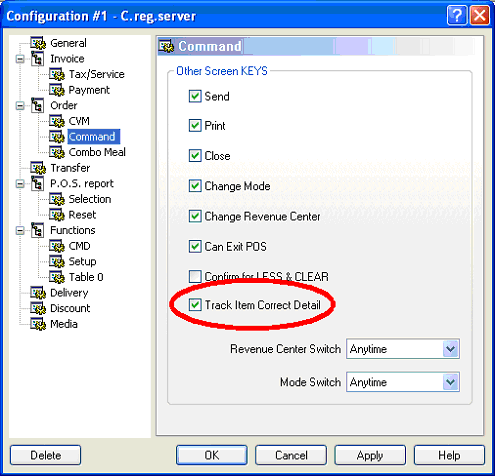Select the Media tree item

[x=64, y=324]
